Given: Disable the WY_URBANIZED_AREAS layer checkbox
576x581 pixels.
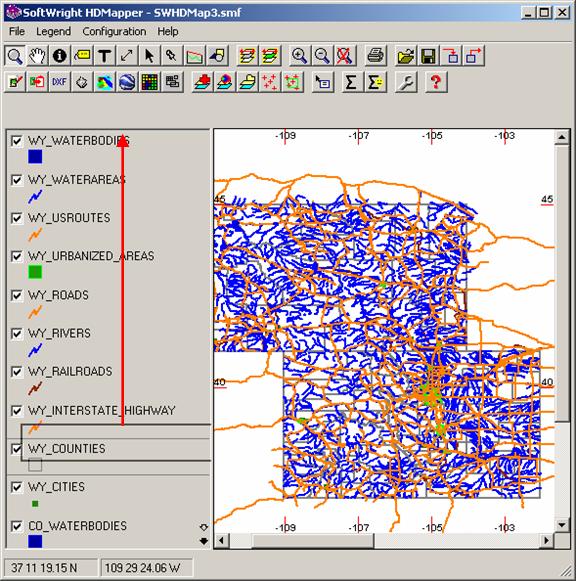Looking at the screenshot, I should [16, 256].
